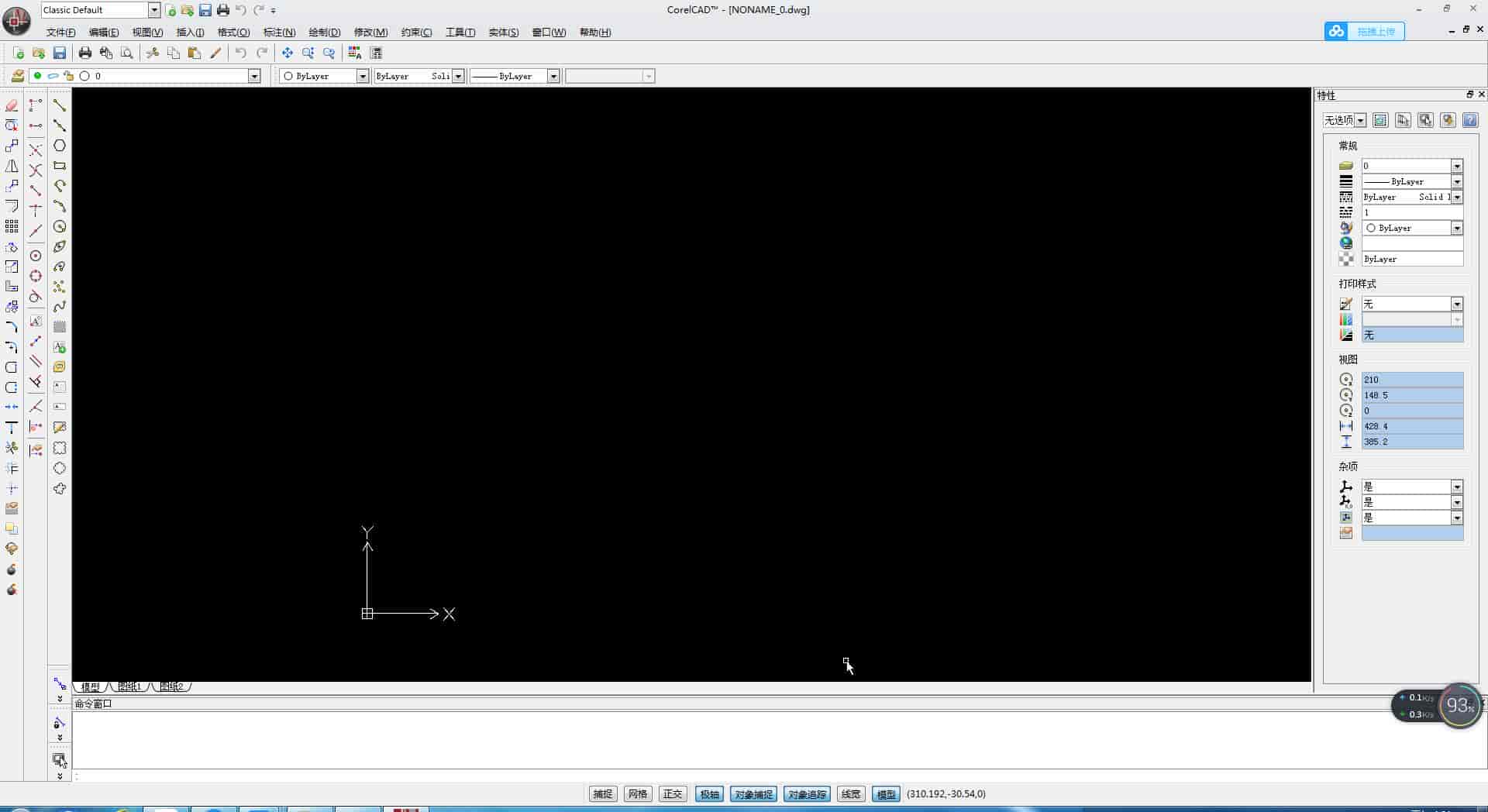Disable 对象捕捉 object snap mode
Screen dimensions: 1488x812
coord(753,793)
